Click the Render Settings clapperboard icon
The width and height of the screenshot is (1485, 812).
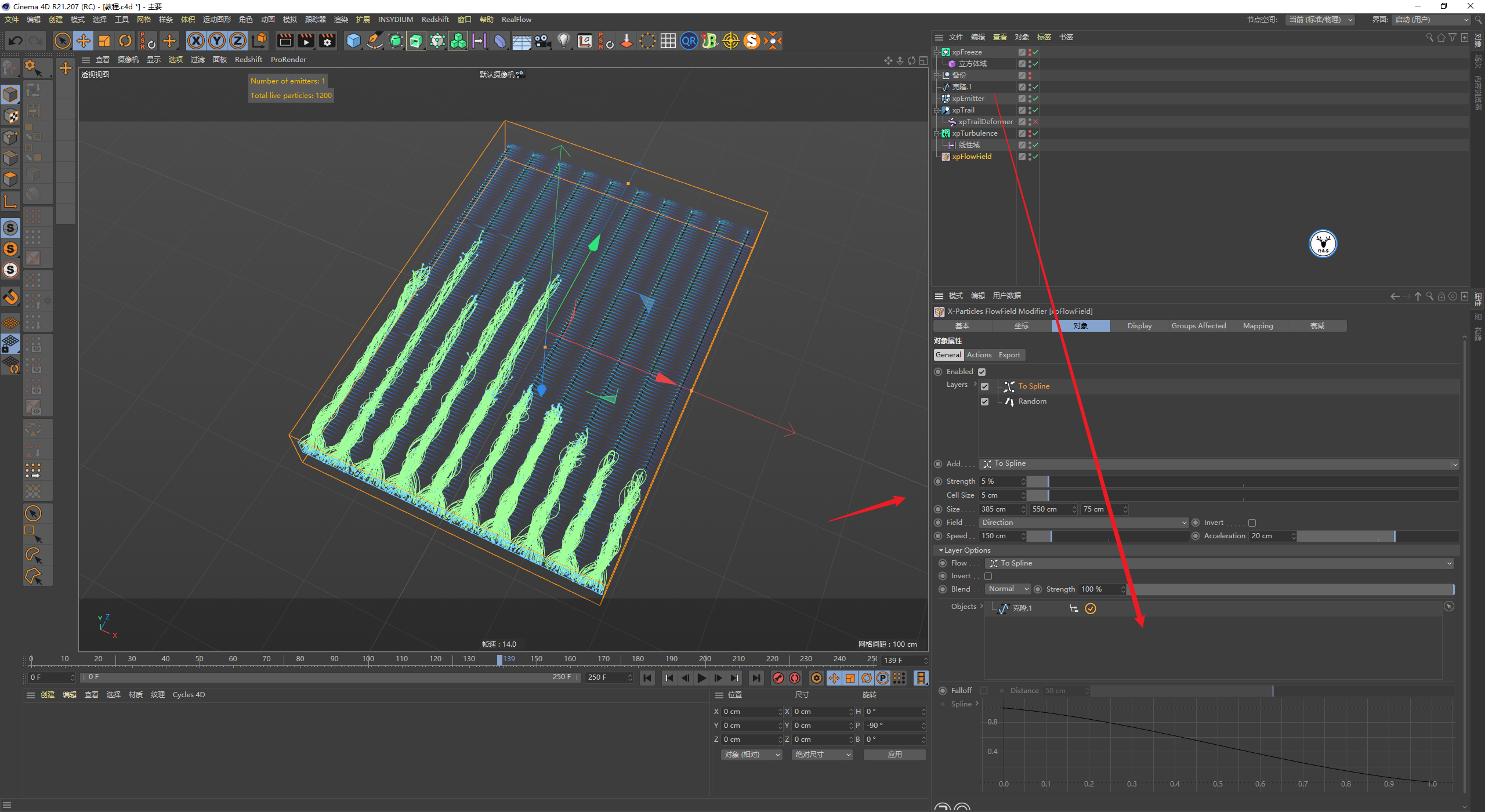coord(327,41)
